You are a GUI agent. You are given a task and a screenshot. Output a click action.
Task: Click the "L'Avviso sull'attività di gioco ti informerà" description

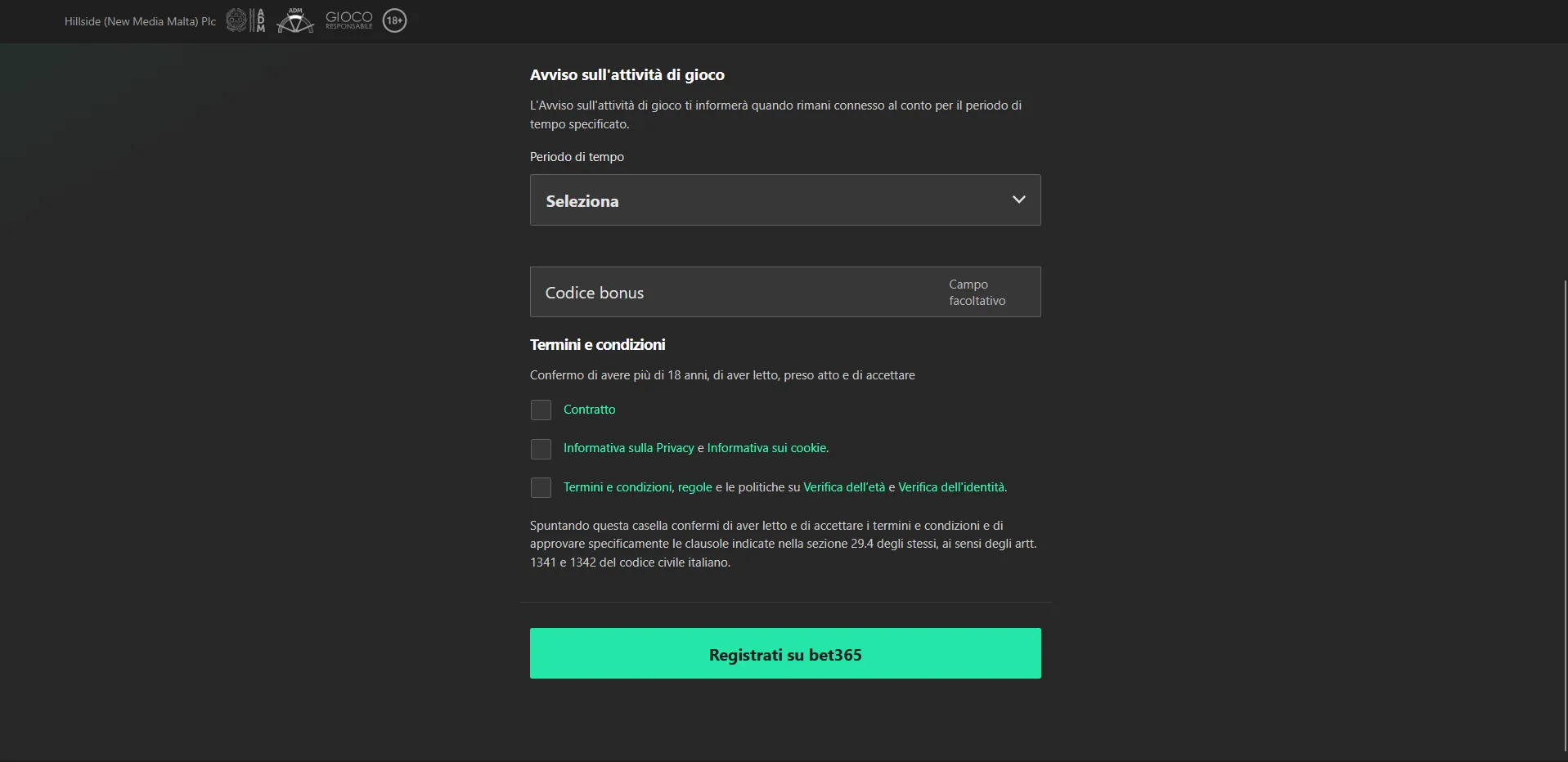(775, 114)
